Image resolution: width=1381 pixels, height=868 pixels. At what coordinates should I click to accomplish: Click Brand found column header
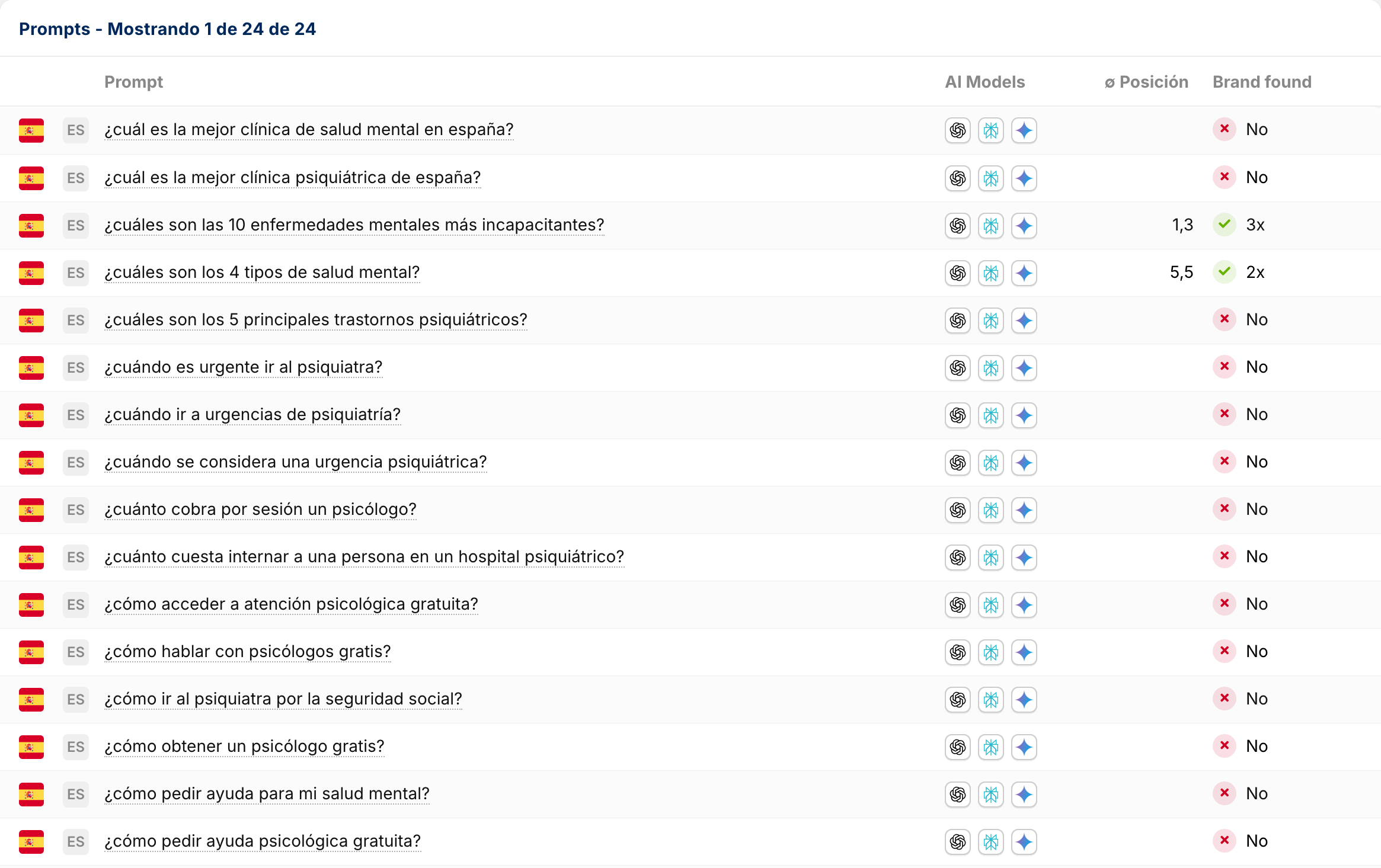[1261, 82]
